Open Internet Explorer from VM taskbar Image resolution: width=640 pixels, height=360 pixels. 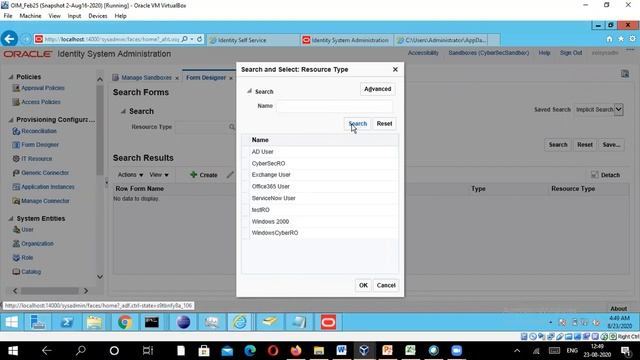[240, 322]
